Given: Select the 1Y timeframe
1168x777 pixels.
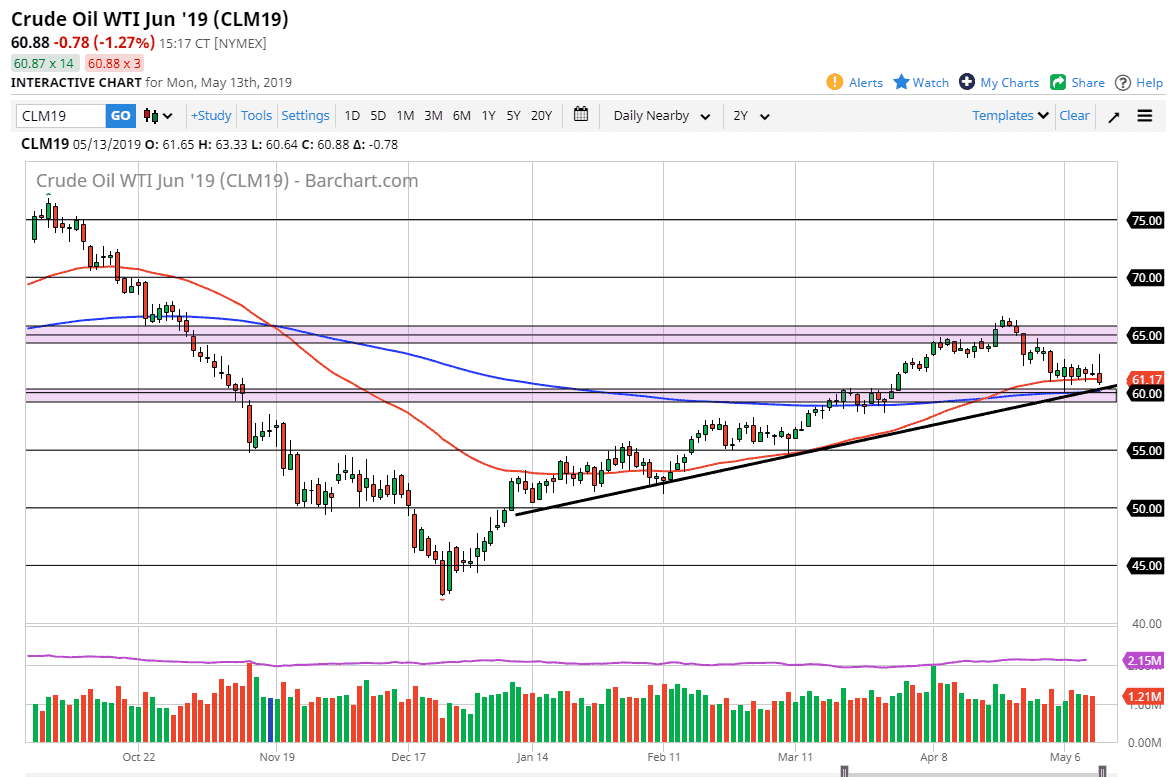Looking at the screenshot, I should click(488, 115).
